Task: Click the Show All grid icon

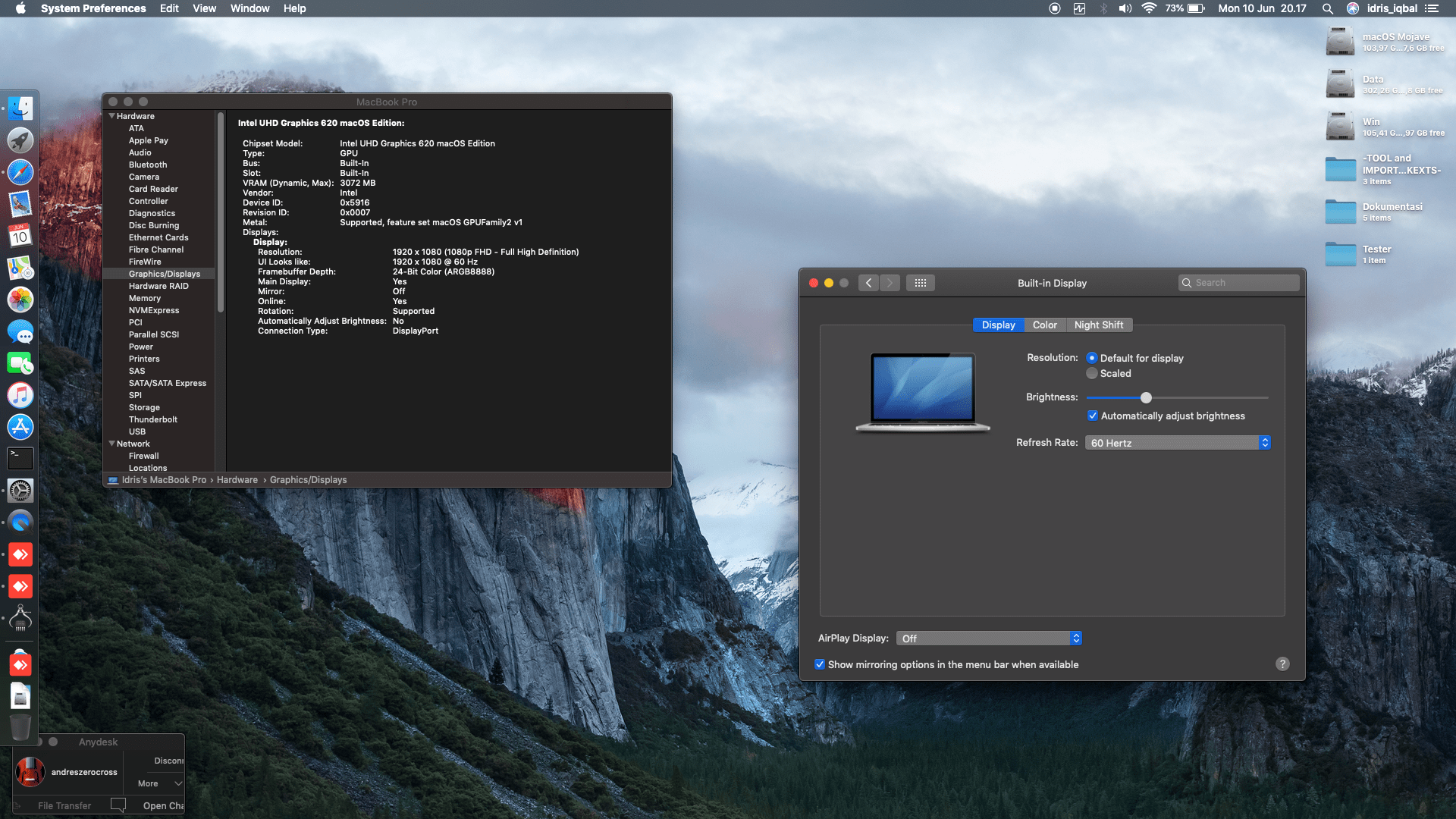Action: [920, 283]
